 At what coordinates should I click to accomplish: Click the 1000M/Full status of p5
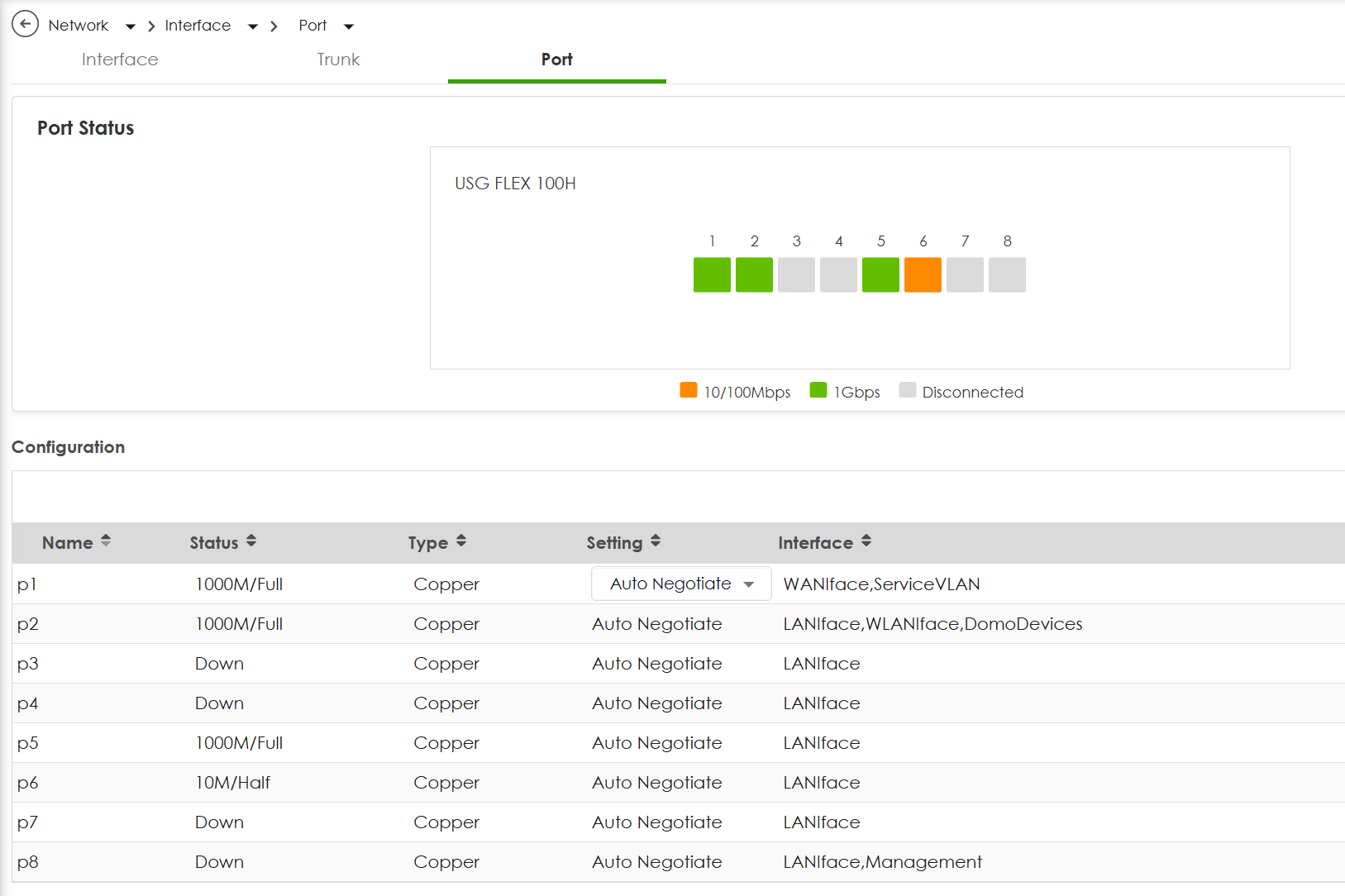(x=239, y=743)
